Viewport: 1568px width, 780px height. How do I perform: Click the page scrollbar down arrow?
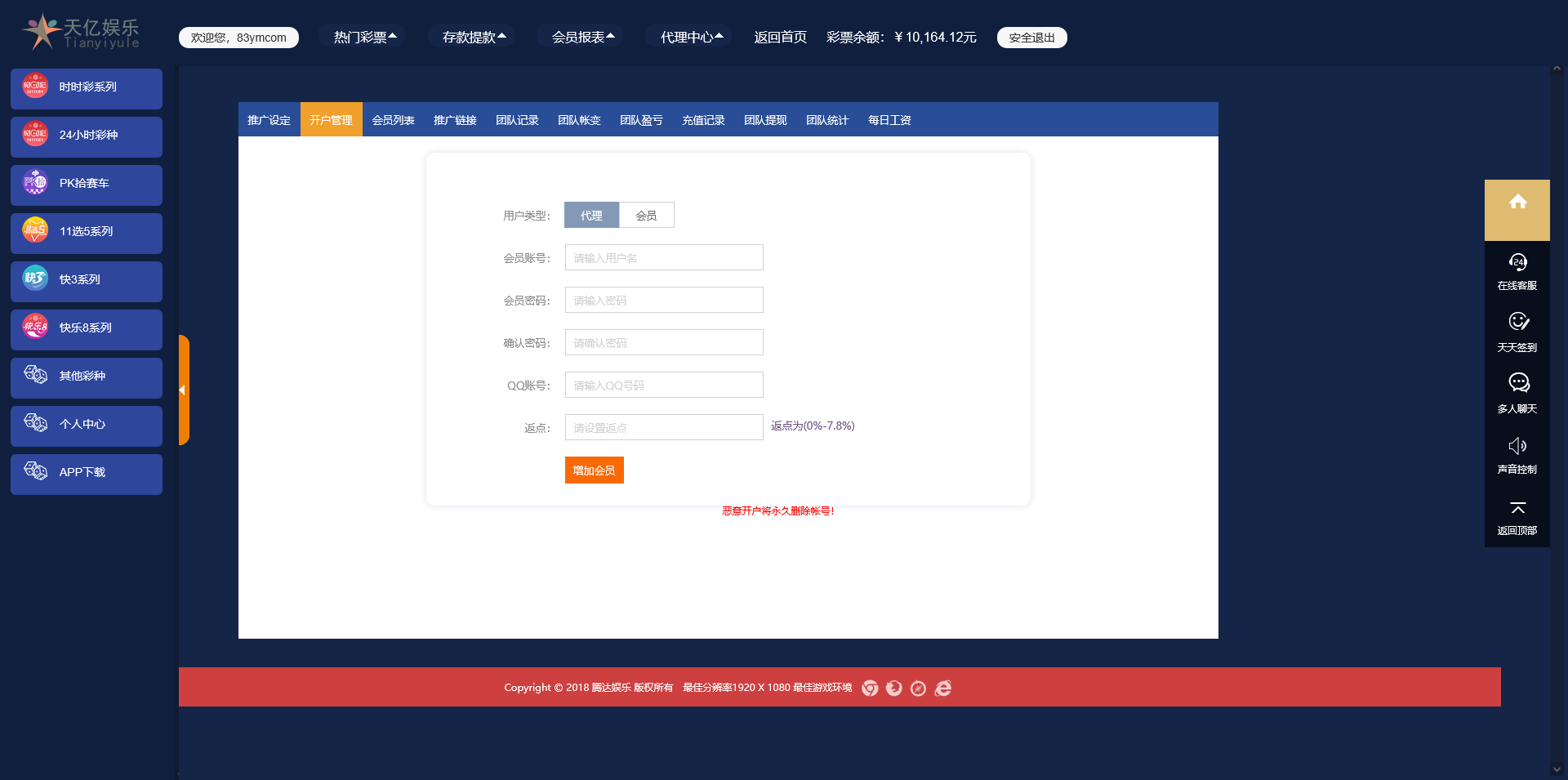[1557, 769]
